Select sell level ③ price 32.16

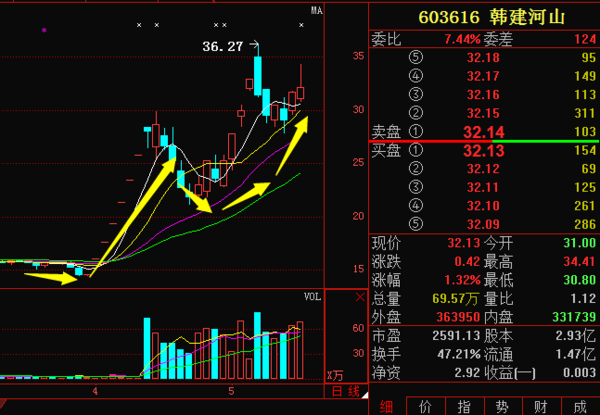(483, 94)
